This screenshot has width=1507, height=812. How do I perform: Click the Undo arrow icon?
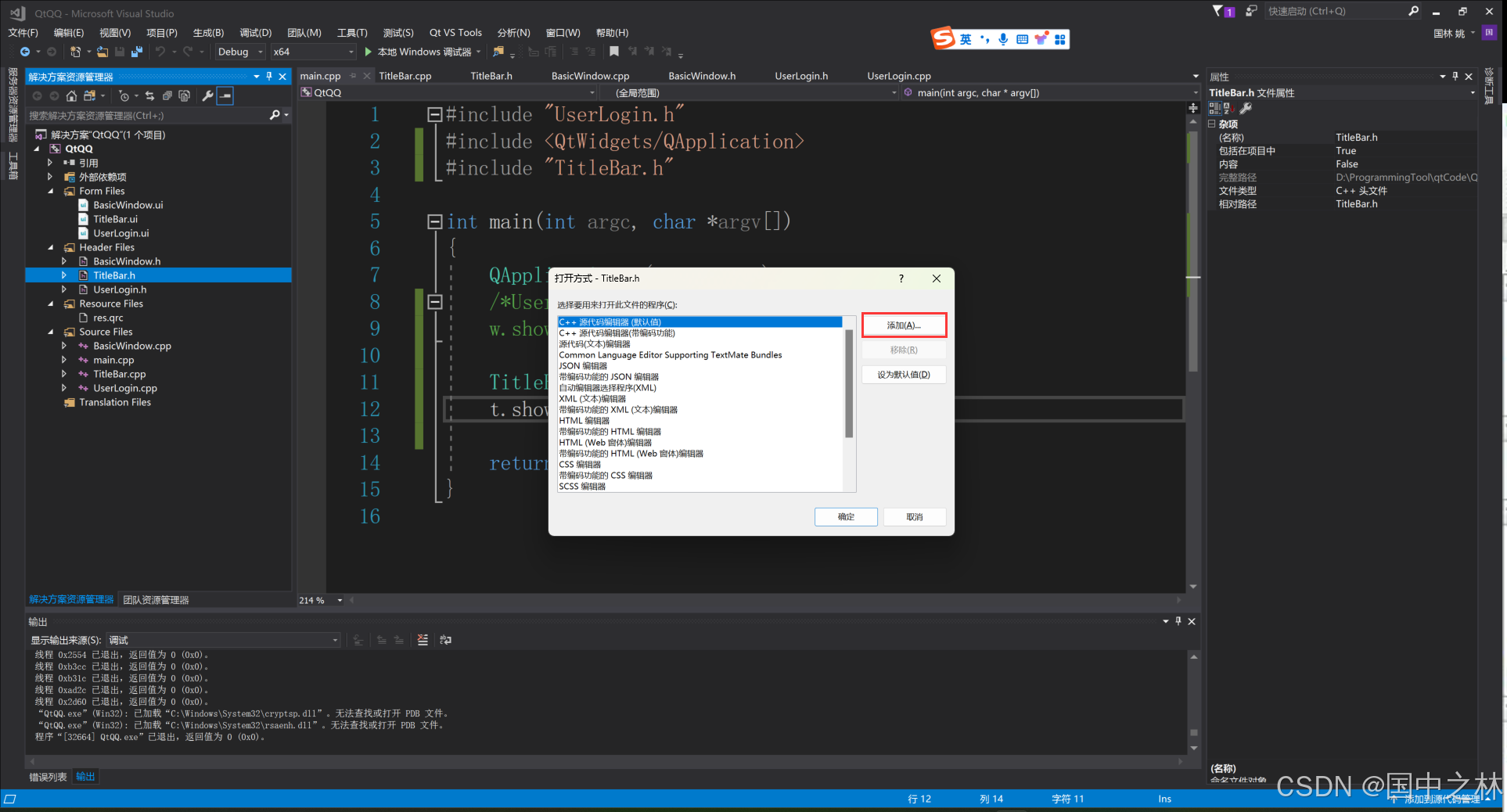point(160,52)
